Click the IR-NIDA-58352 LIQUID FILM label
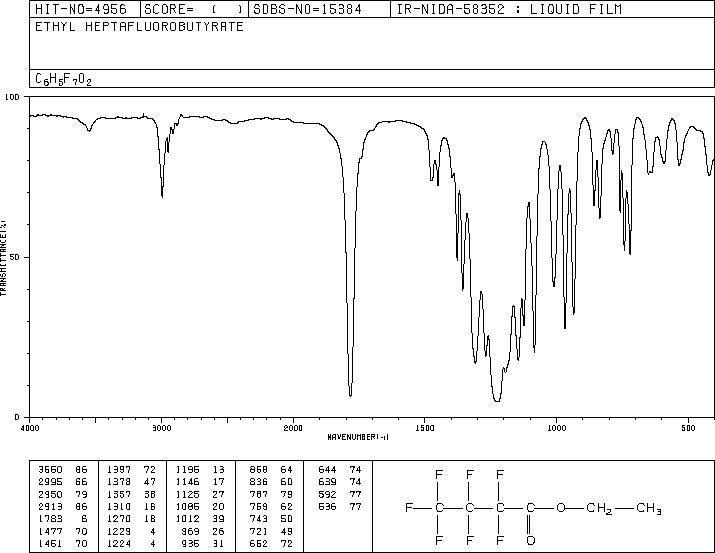 tap(509, 9)
